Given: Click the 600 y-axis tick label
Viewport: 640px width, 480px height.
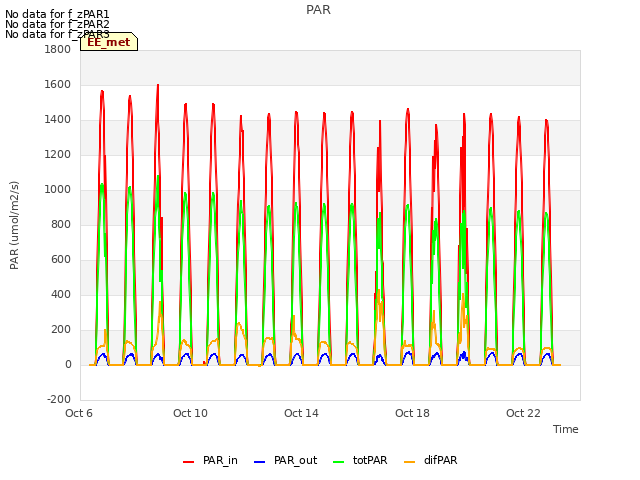Looking at the screenshot, I should point(61,260).
